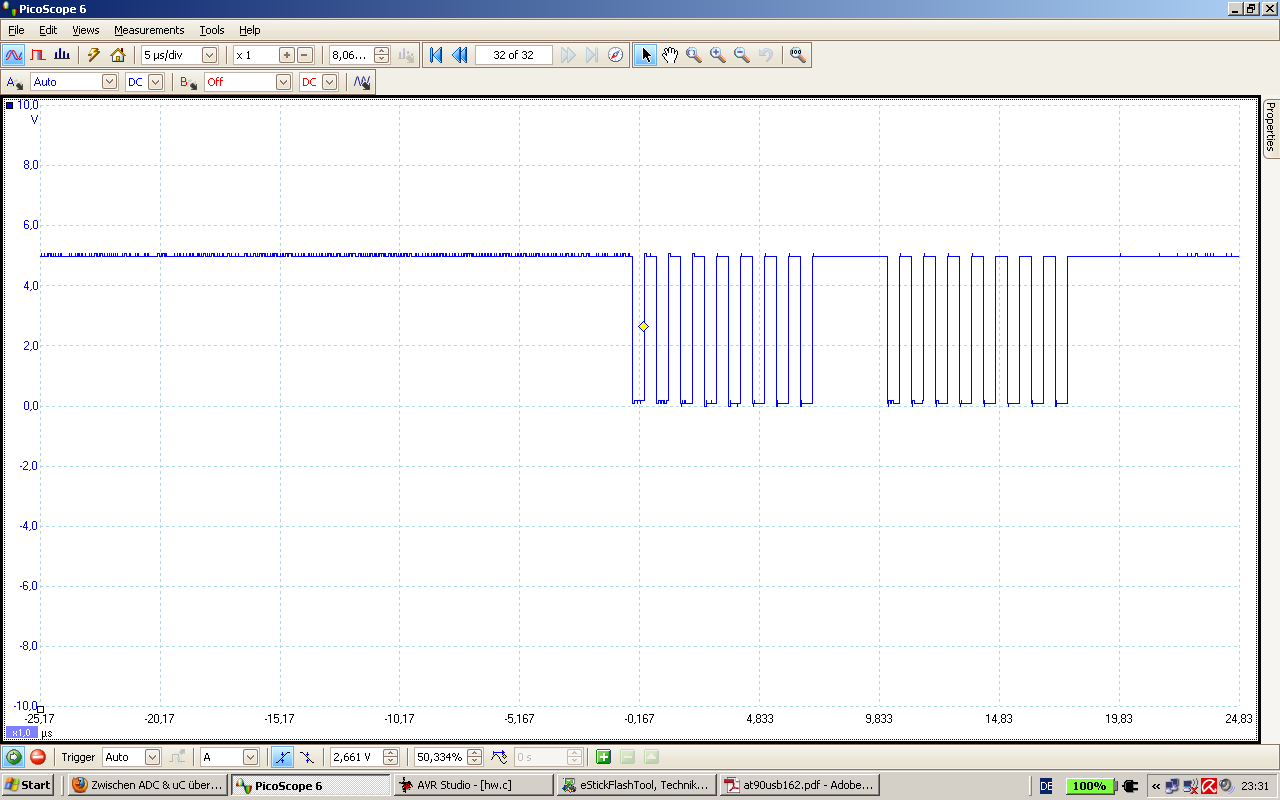The height and width of the screenshot is (800, 1280).
Task: Select rising edge trigger toggle
Action: coord(283,757)
